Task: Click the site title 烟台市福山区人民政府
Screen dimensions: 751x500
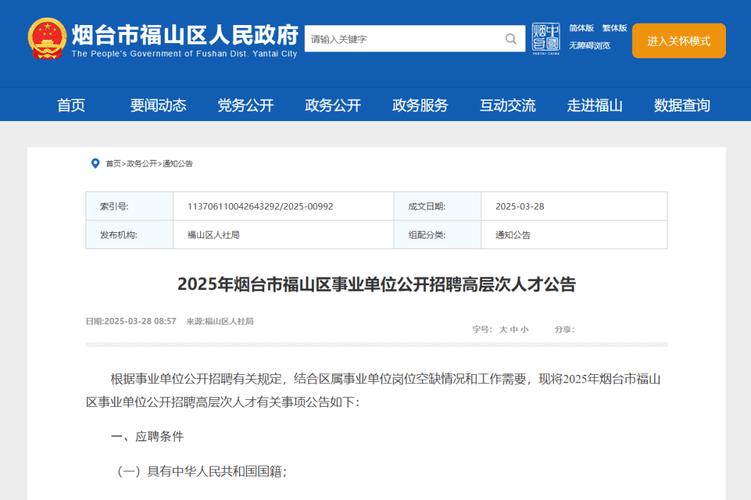Action: (x=185, y=35)
